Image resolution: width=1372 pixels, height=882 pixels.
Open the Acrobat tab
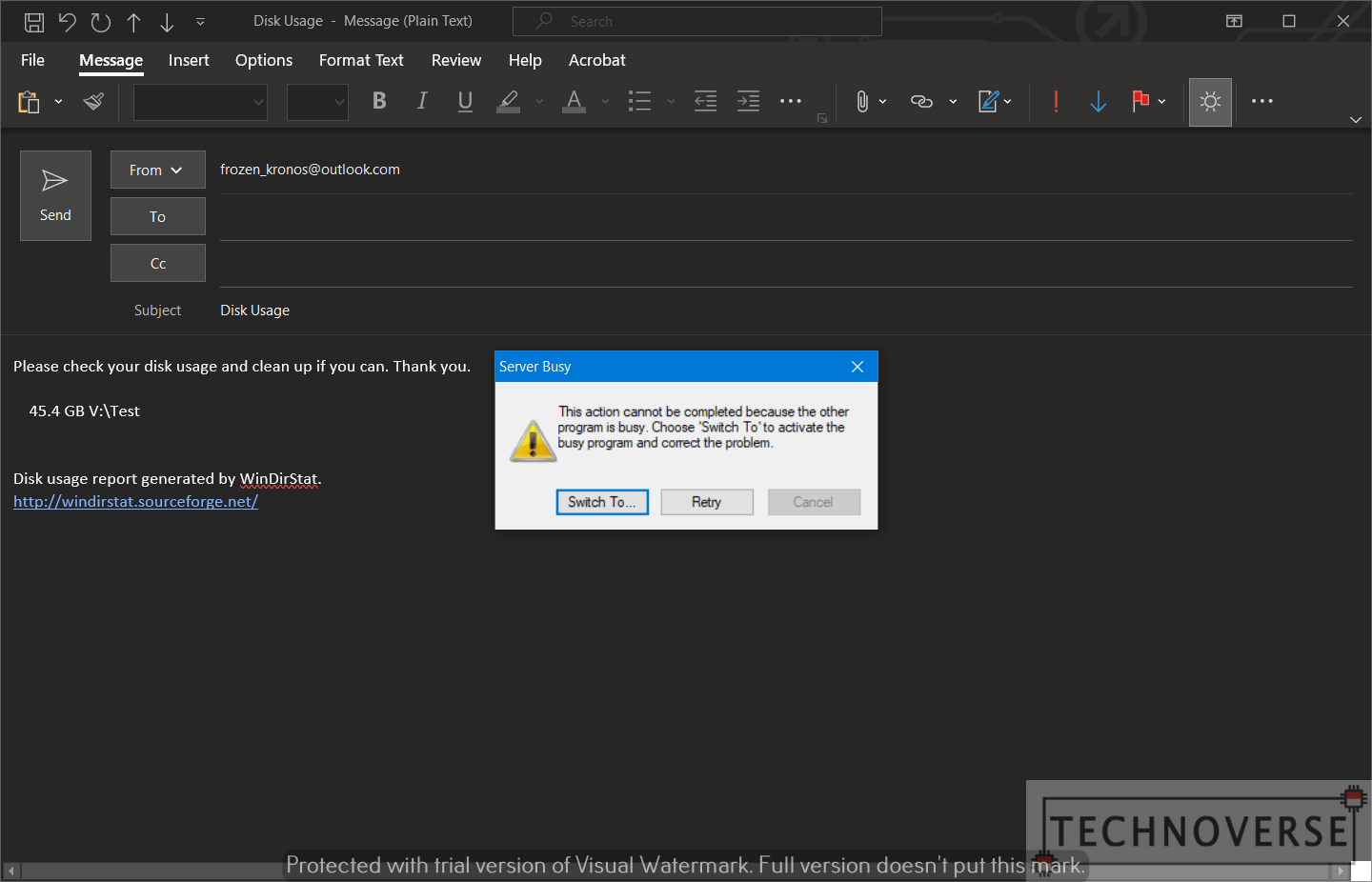pyautogui.click(x=597, y=60)
